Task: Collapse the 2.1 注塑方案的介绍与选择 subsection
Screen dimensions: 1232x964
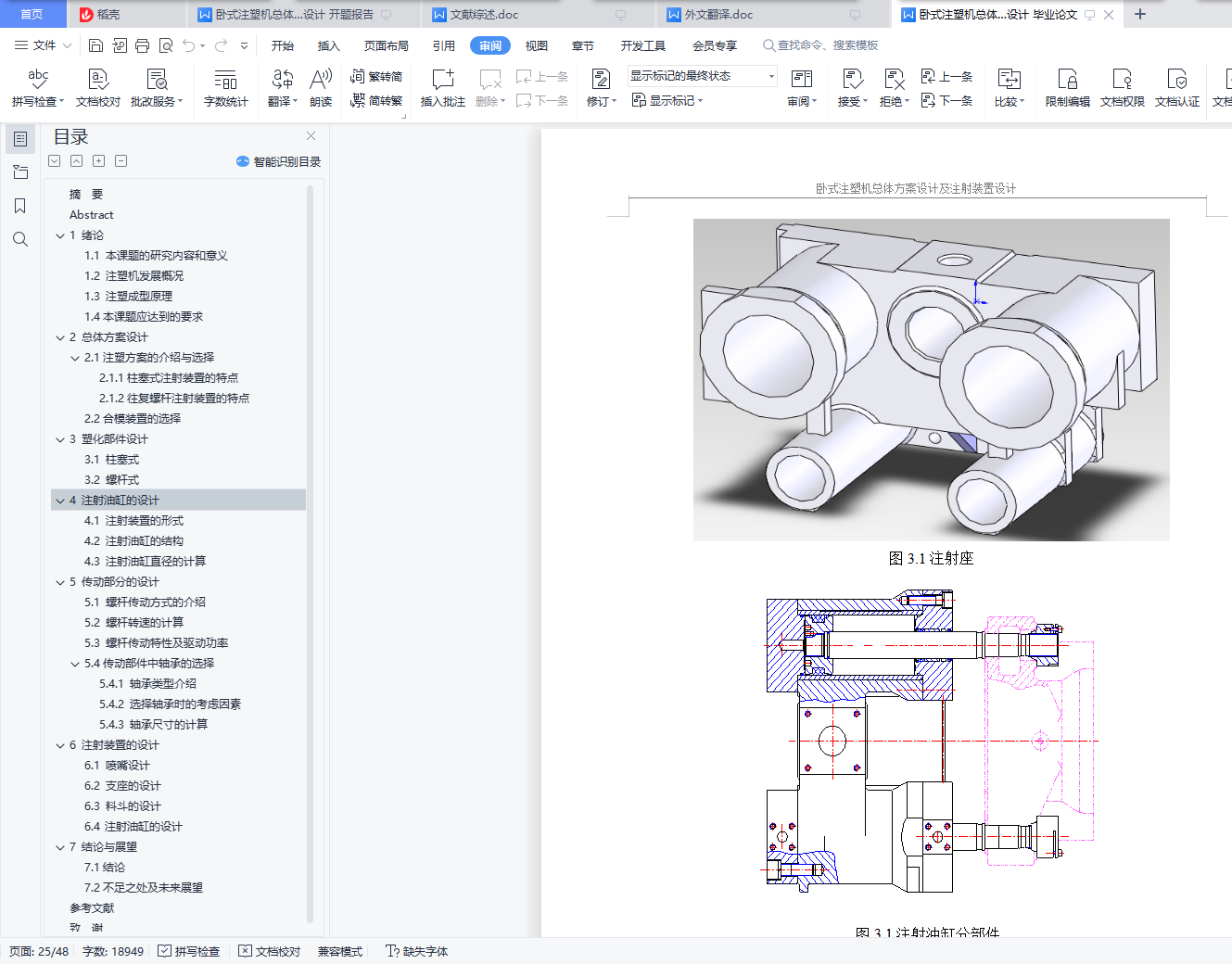Action: (75, 358)
